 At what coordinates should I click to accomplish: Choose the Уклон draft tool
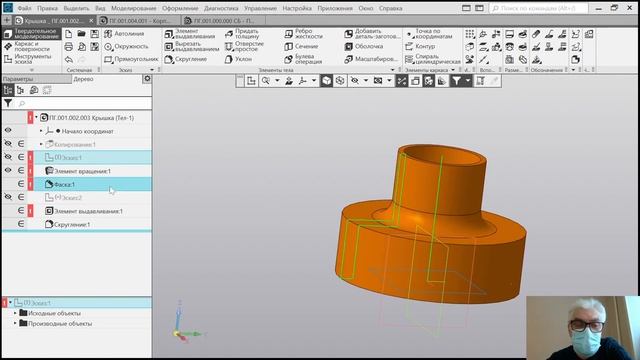[x=238, y=59]
